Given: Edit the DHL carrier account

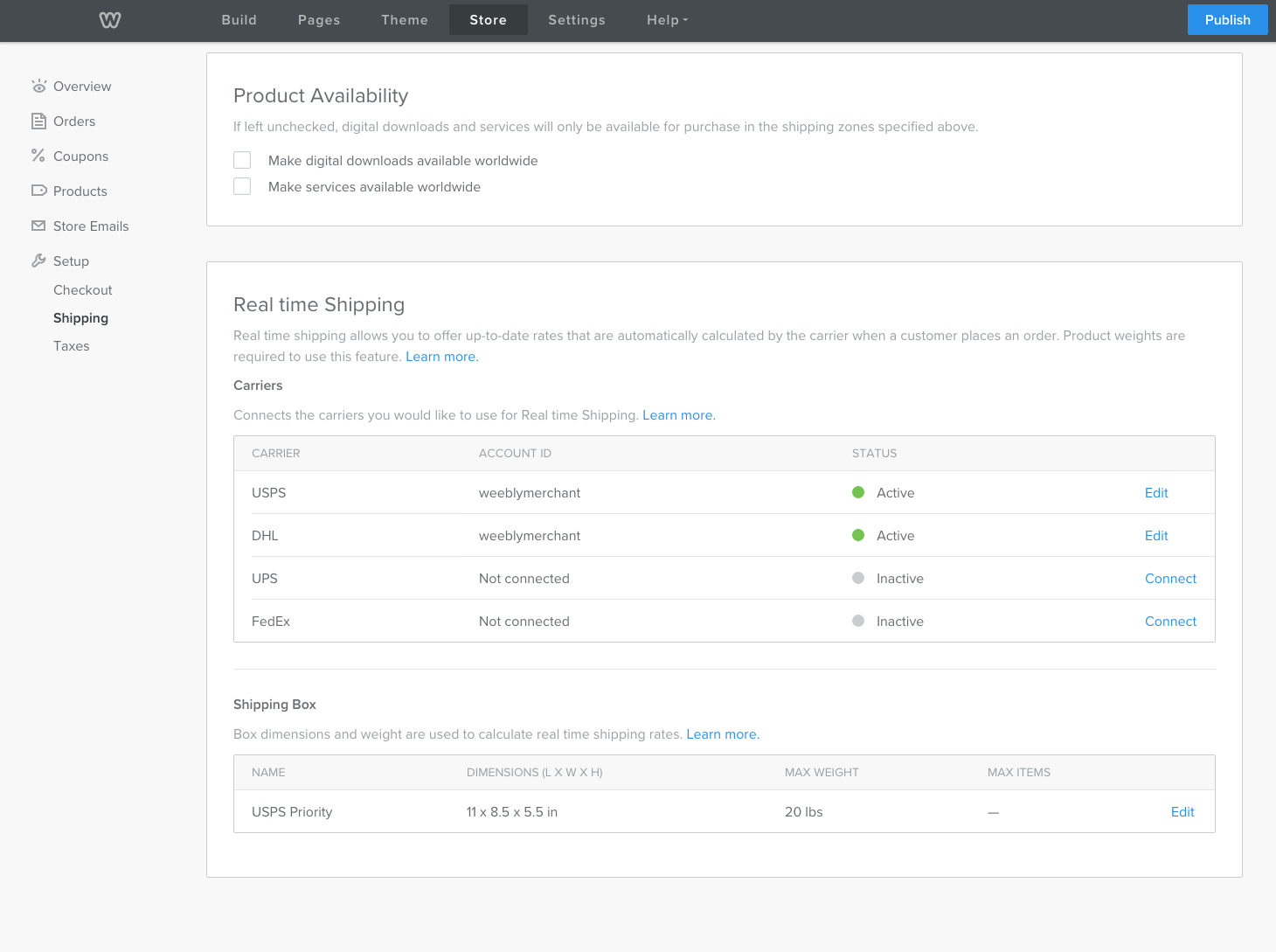Looking at the screenshot, I should pos(1156,535).
